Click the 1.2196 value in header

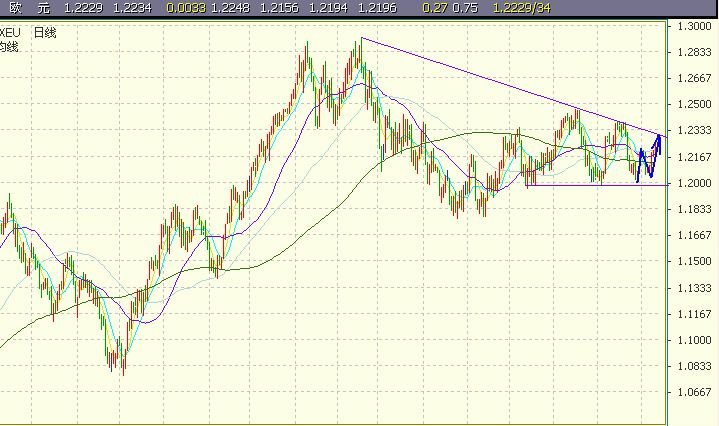coord(377,8)
